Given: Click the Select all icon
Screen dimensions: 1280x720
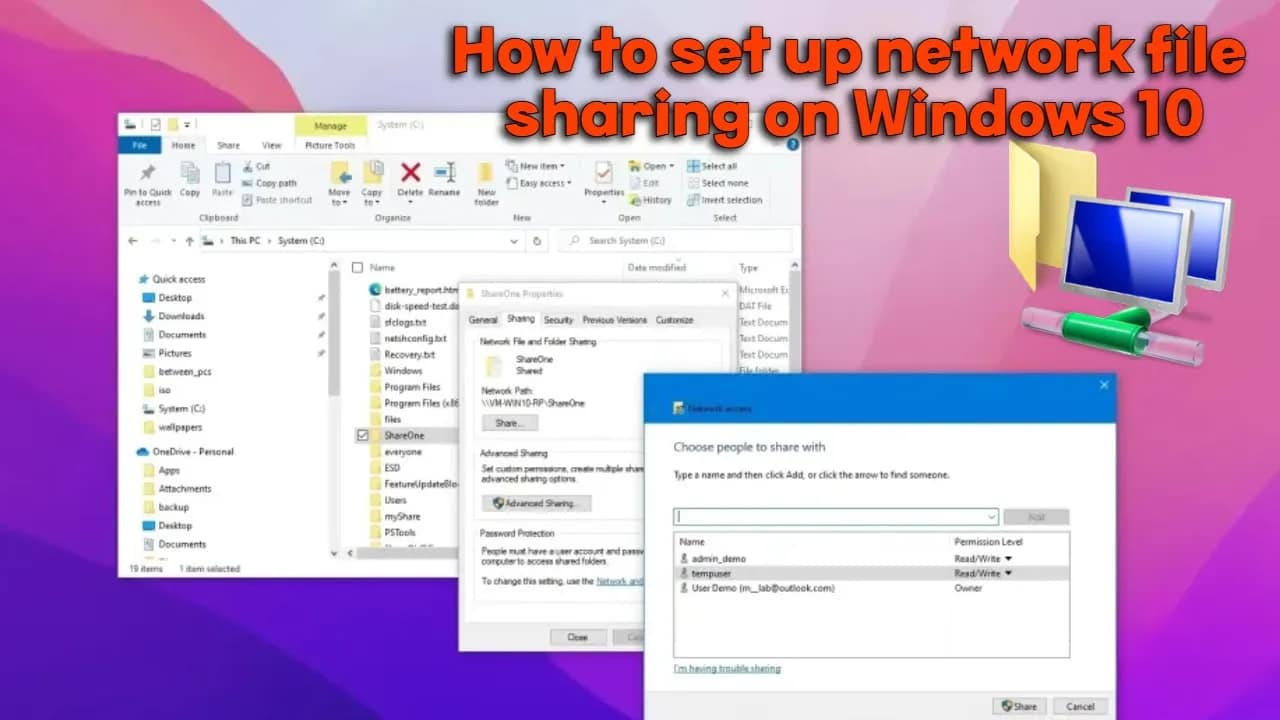Looking at the screenshot, I should click(x=695, y=165).
